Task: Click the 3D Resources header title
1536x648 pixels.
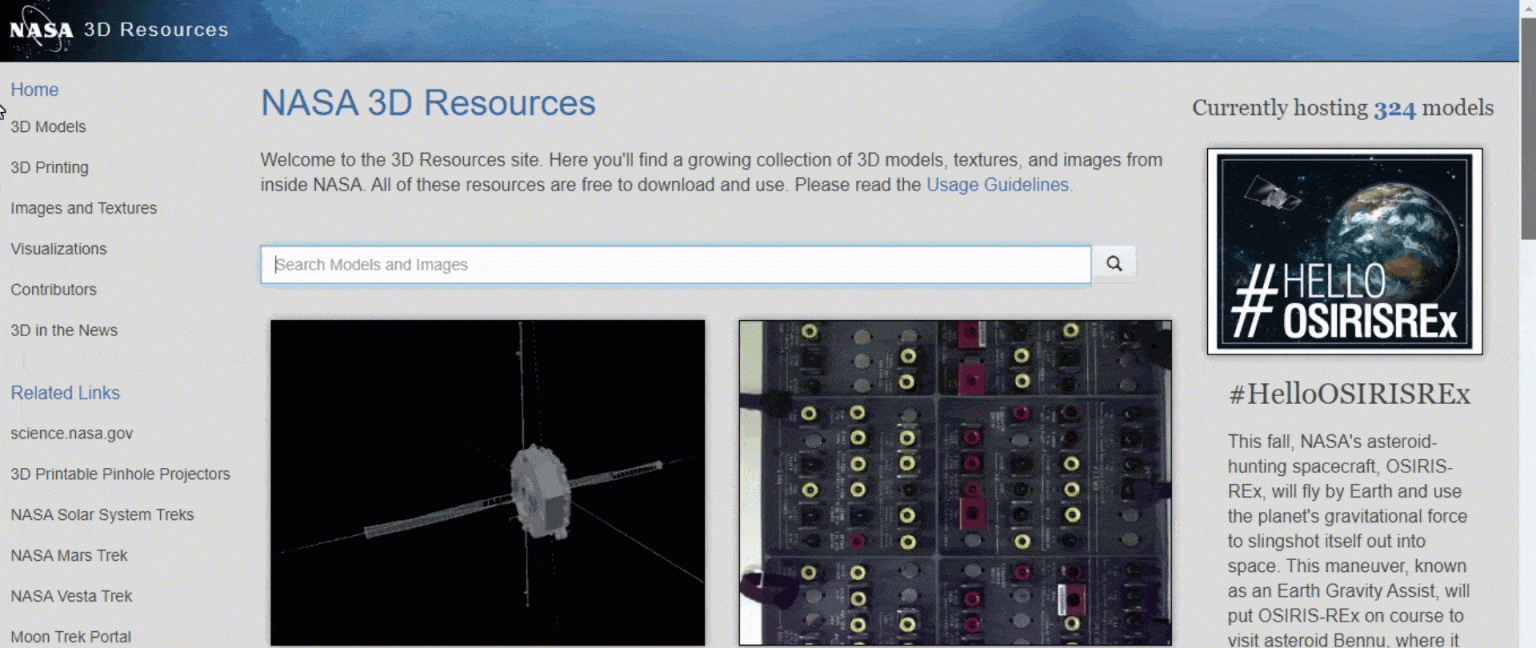Action: (x=156, y=30)
